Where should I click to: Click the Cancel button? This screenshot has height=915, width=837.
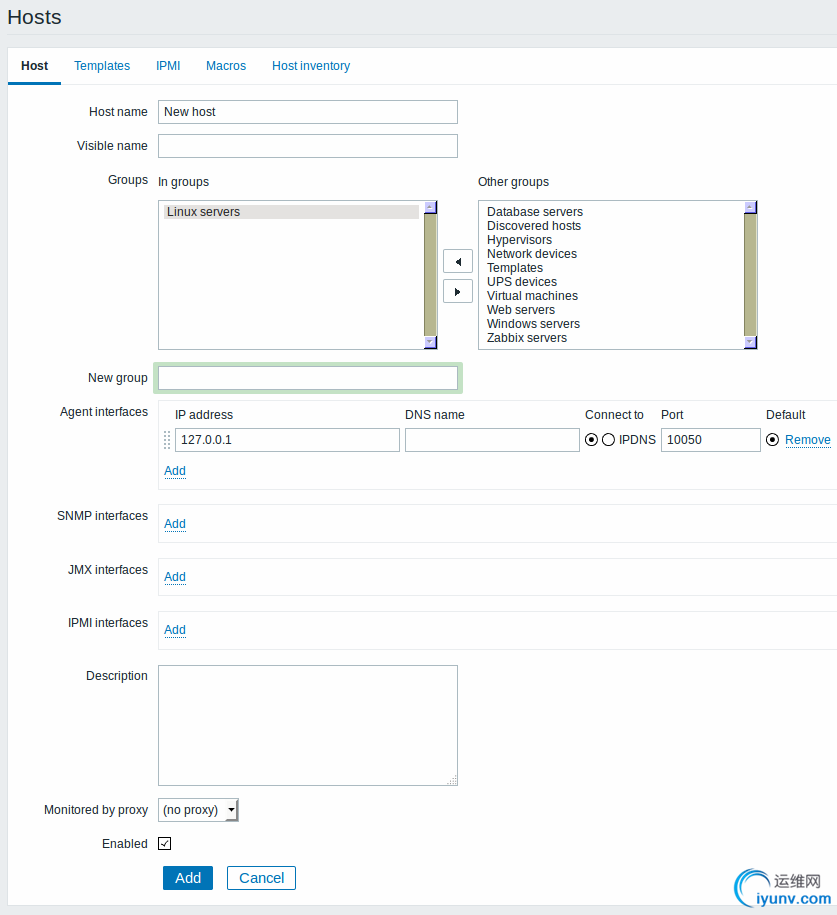click(x=261, y=878)
